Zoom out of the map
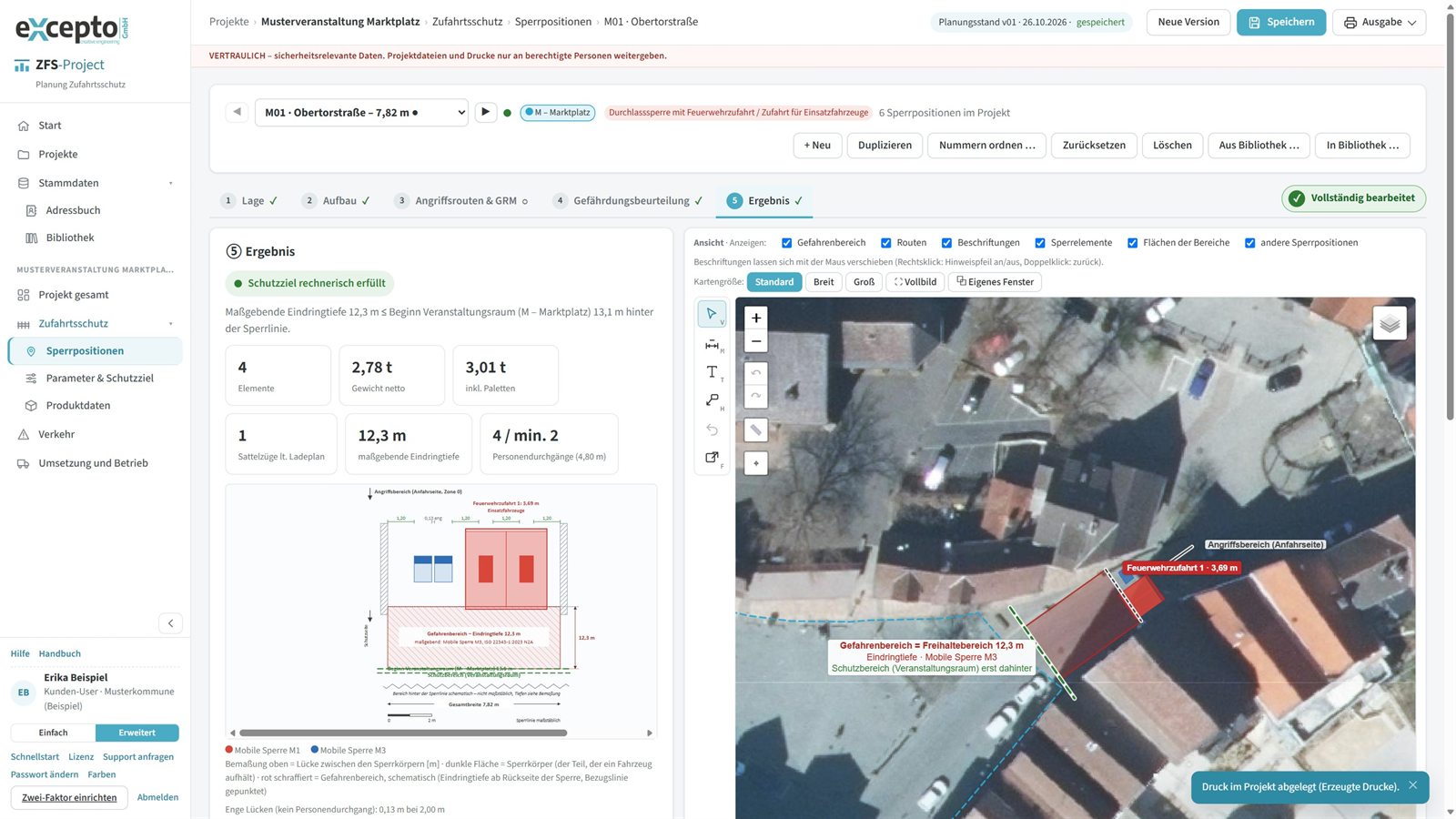The height and width of the screenshot is (819, 1456). (756, 341)
